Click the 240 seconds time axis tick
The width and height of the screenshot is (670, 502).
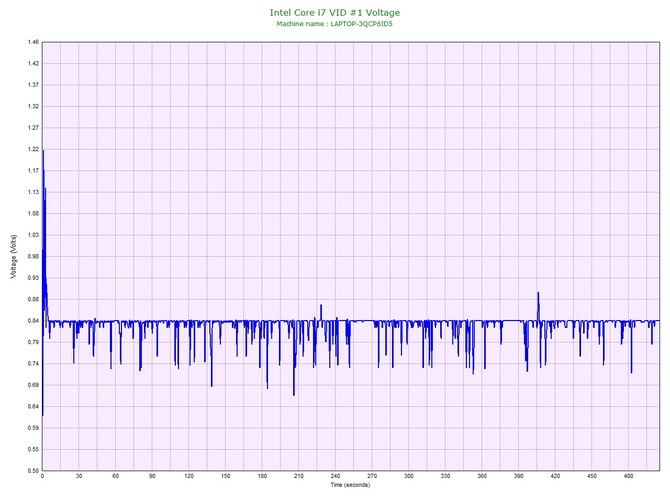(335, 476)
